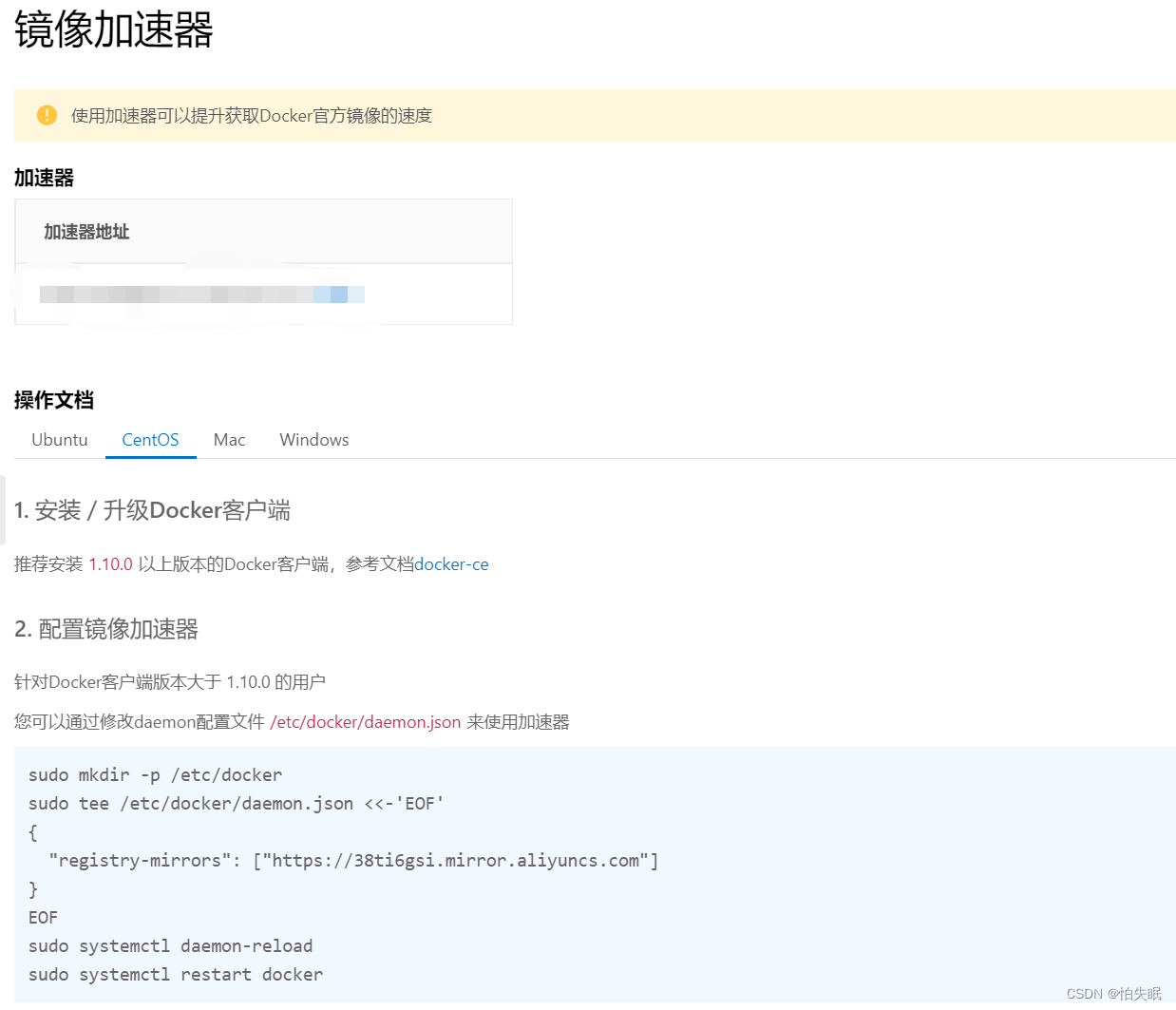The image size is (1176, 1010).
Task: Open the docker-ce documentation link
Action: 451,564
